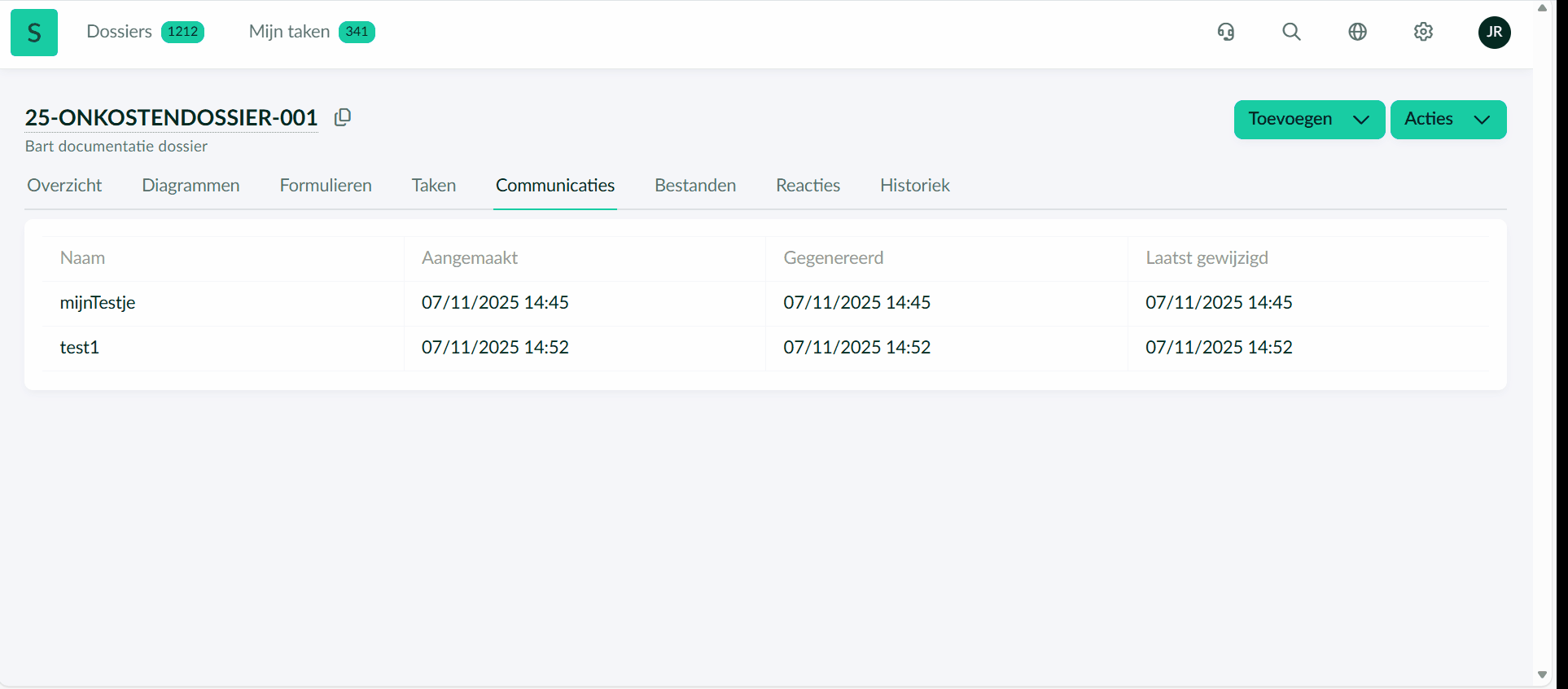Viewport: 1568px width, 689px height.
Task: Open the test1 communication row
Action: pyautogui.click(x=80, y=348)
